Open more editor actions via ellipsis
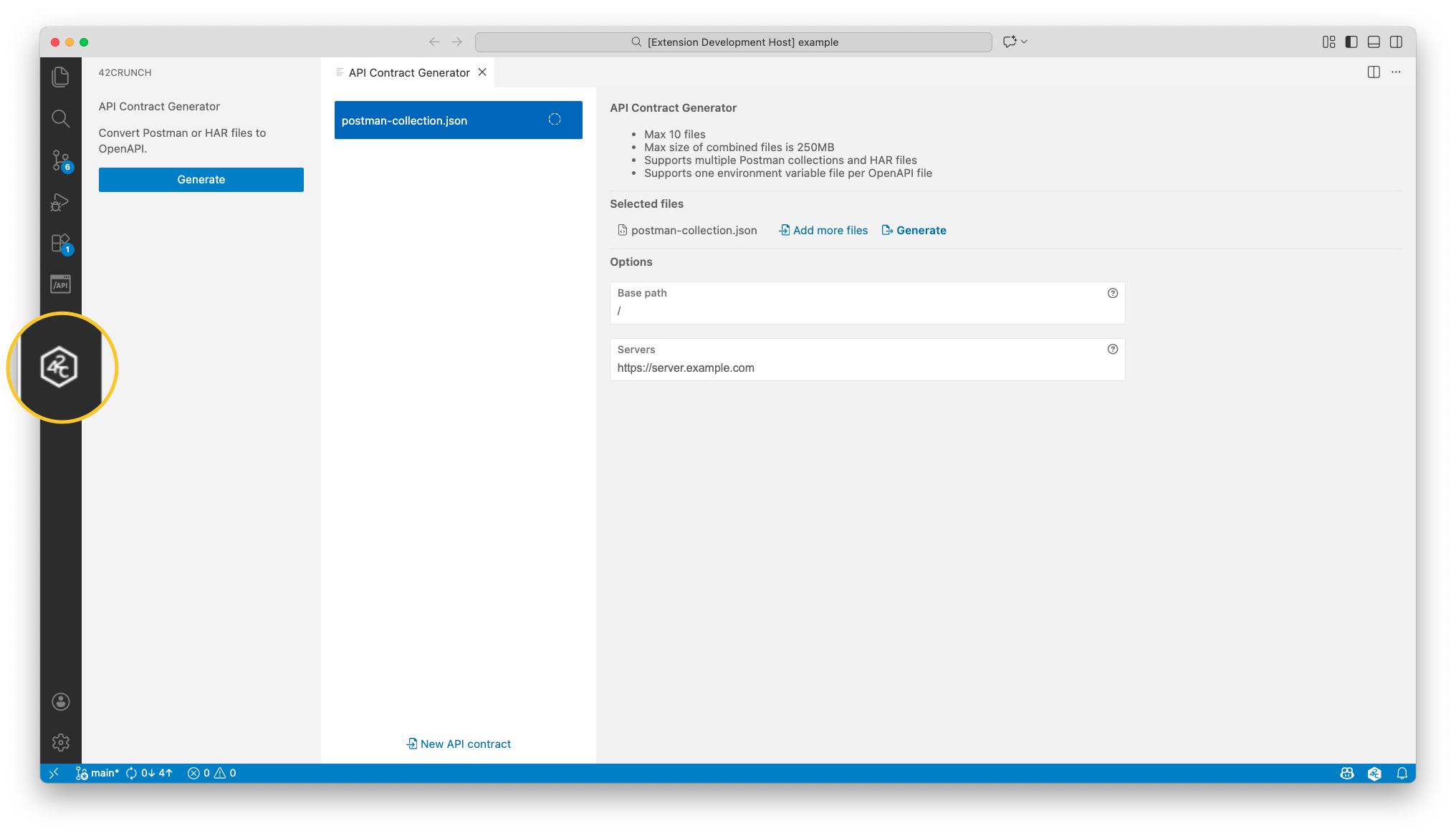Viewport: 1456px width, 836px height. click(x=1396, y=72)
